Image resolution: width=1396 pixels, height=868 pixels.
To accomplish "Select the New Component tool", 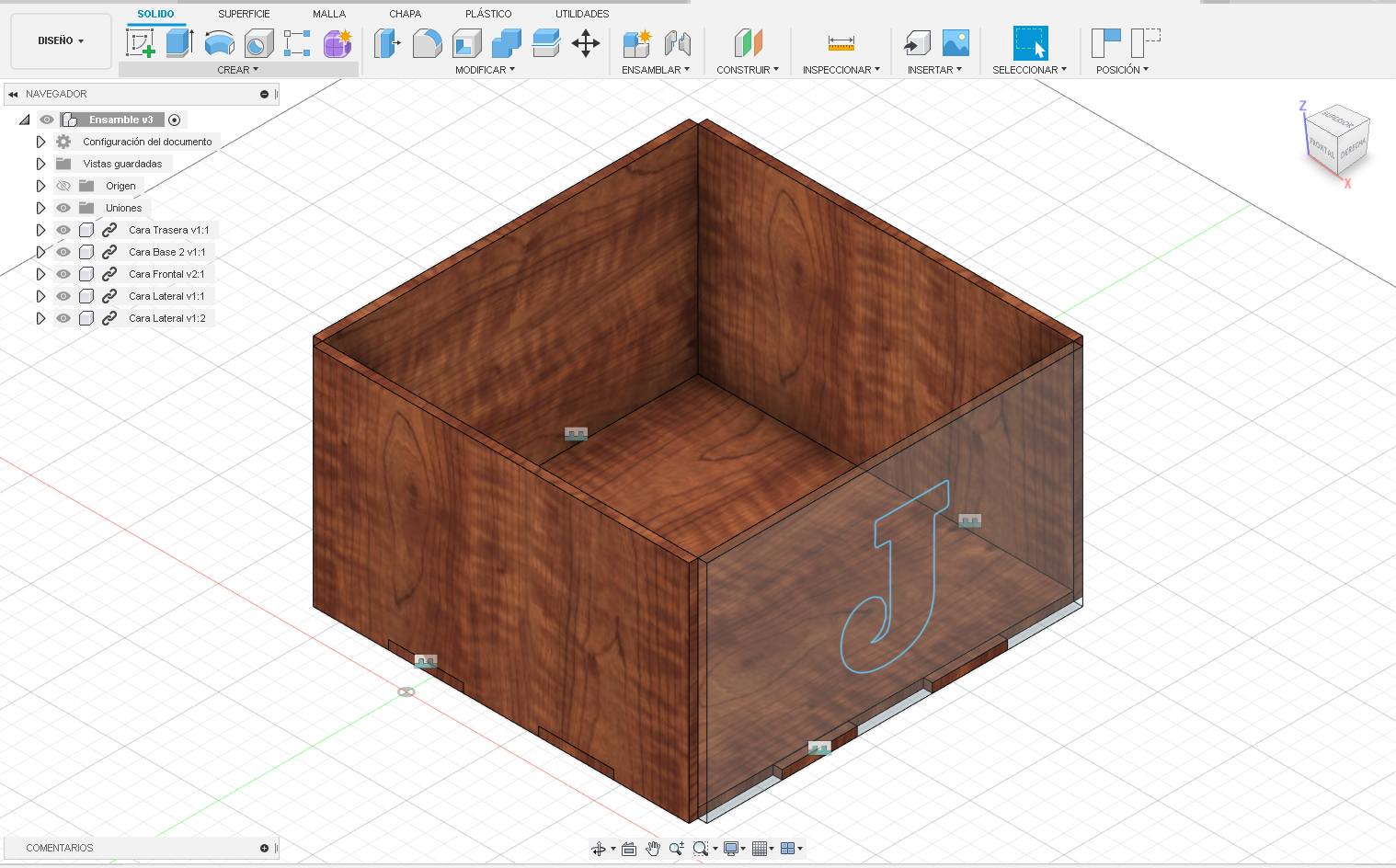I will [x=636, y=43].
